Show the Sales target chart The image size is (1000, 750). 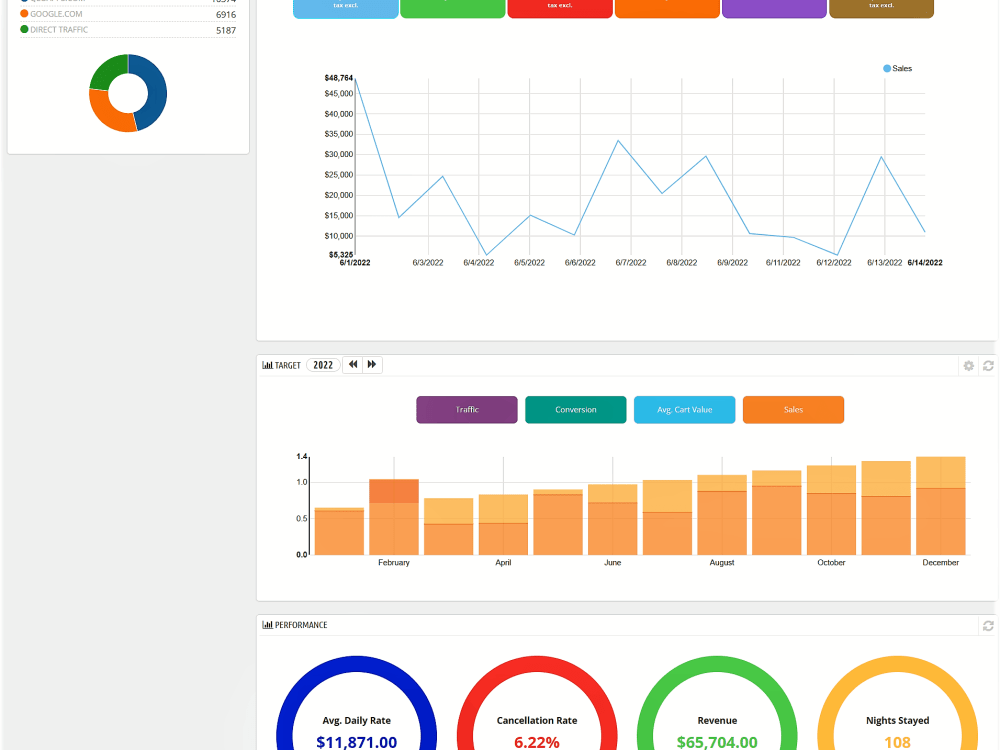(793, 409)
